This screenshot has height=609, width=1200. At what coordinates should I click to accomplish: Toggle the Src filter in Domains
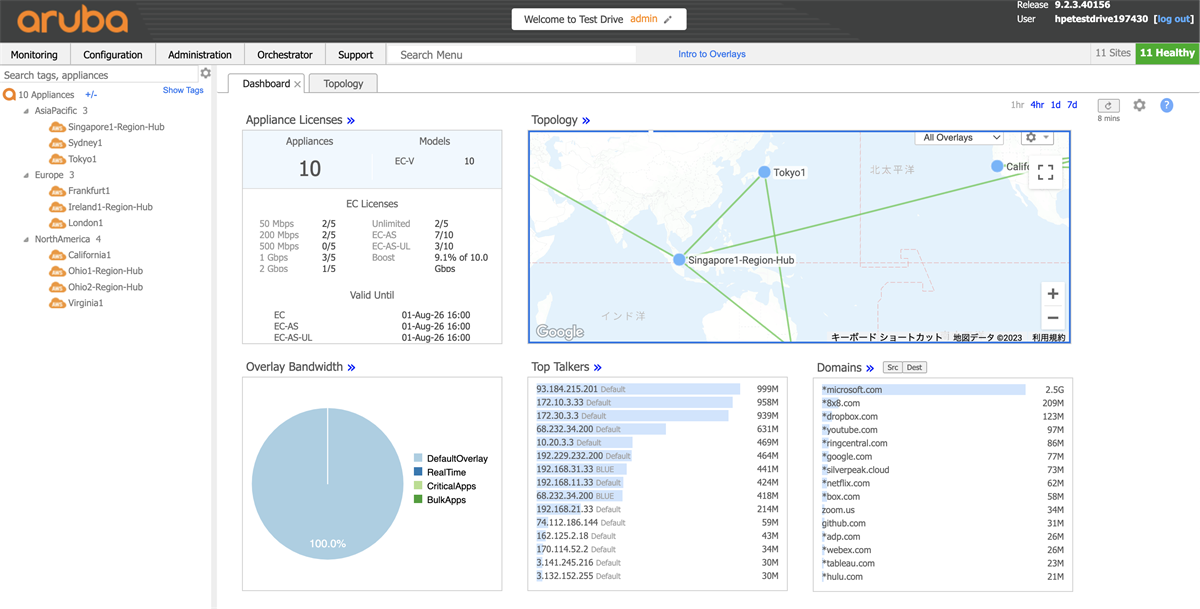(x=893, y=367)
